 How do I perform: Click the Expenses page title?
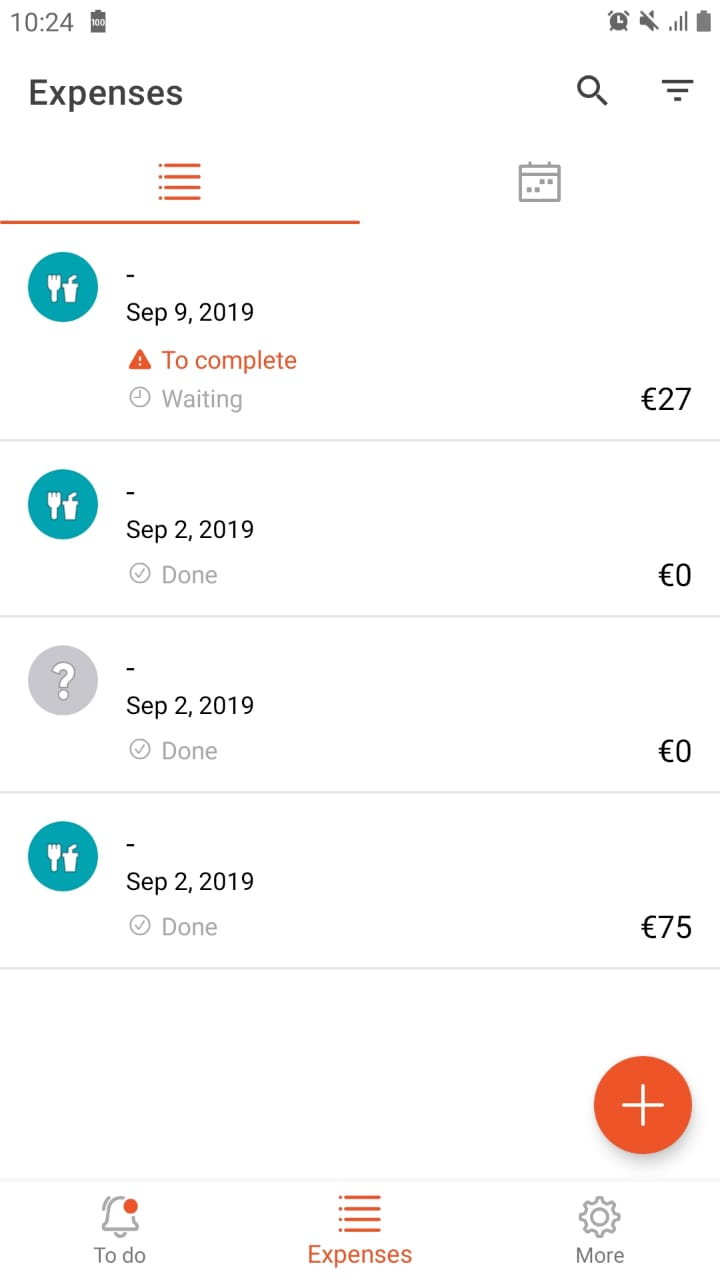point(106,93)
